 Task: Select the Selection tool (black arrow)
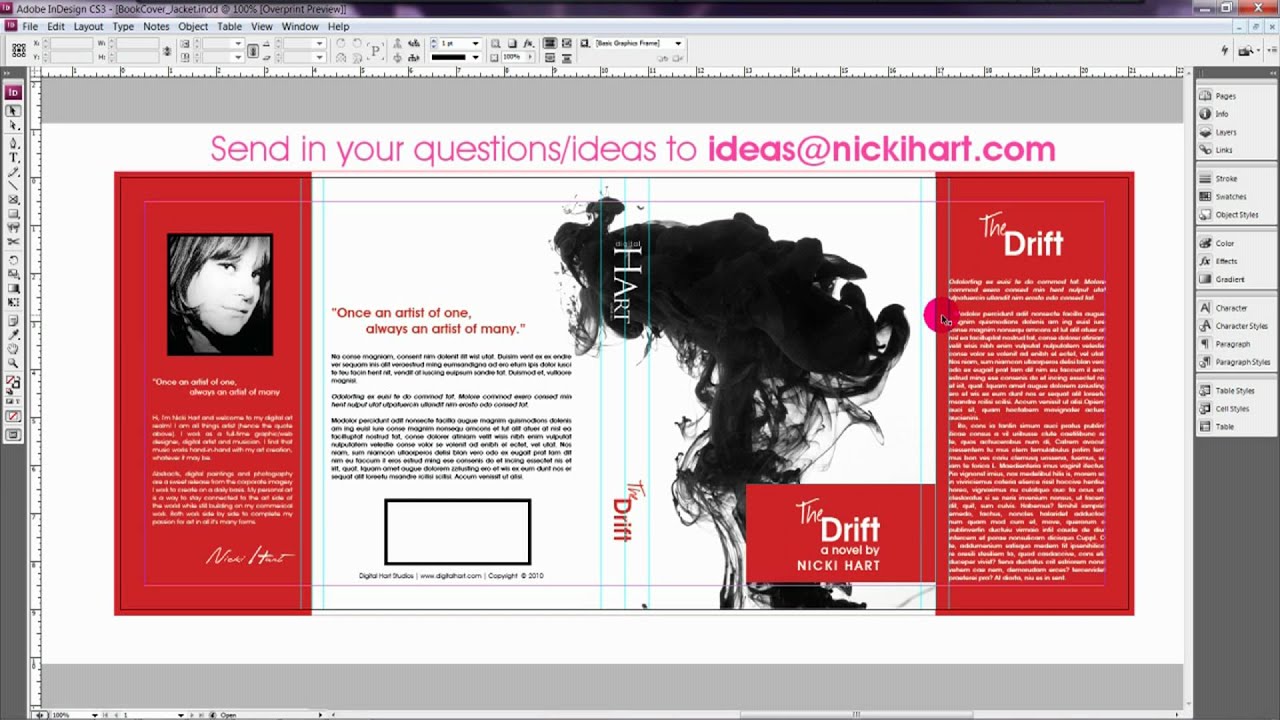click(14, 110)
